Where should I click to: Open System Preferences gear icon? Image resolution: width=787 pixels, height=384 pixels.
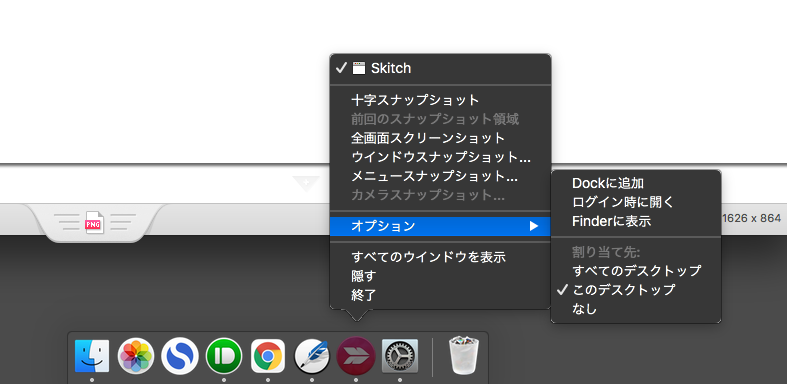400,356
